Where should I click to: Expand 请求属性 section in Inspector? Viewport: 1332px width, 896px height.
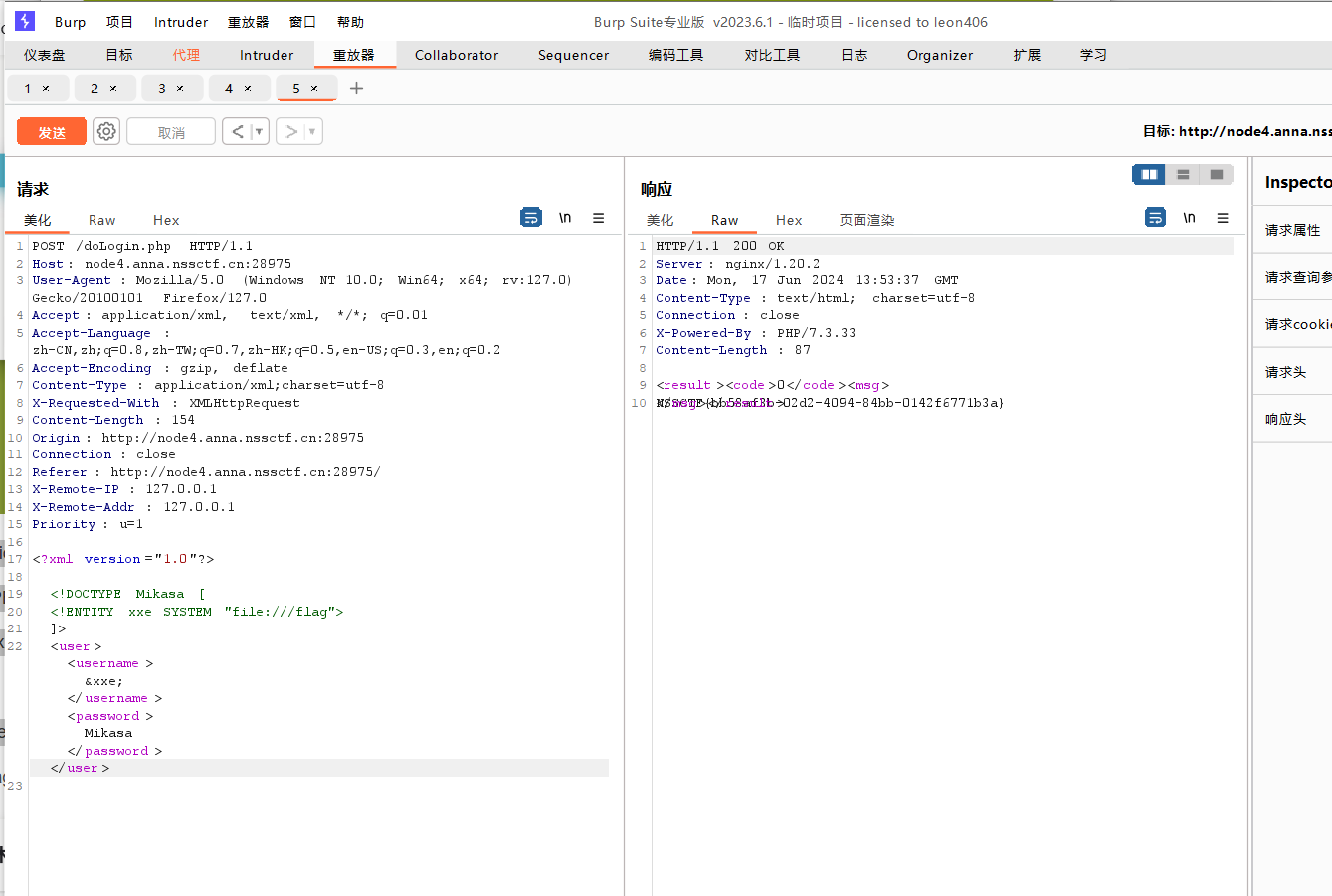click(x=1292, y=230)
